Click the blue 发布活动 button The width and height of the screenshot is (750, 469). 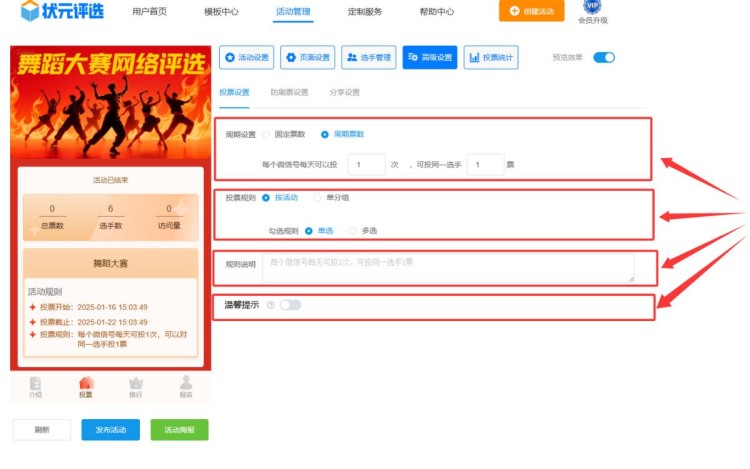click(x=110, y=430)
